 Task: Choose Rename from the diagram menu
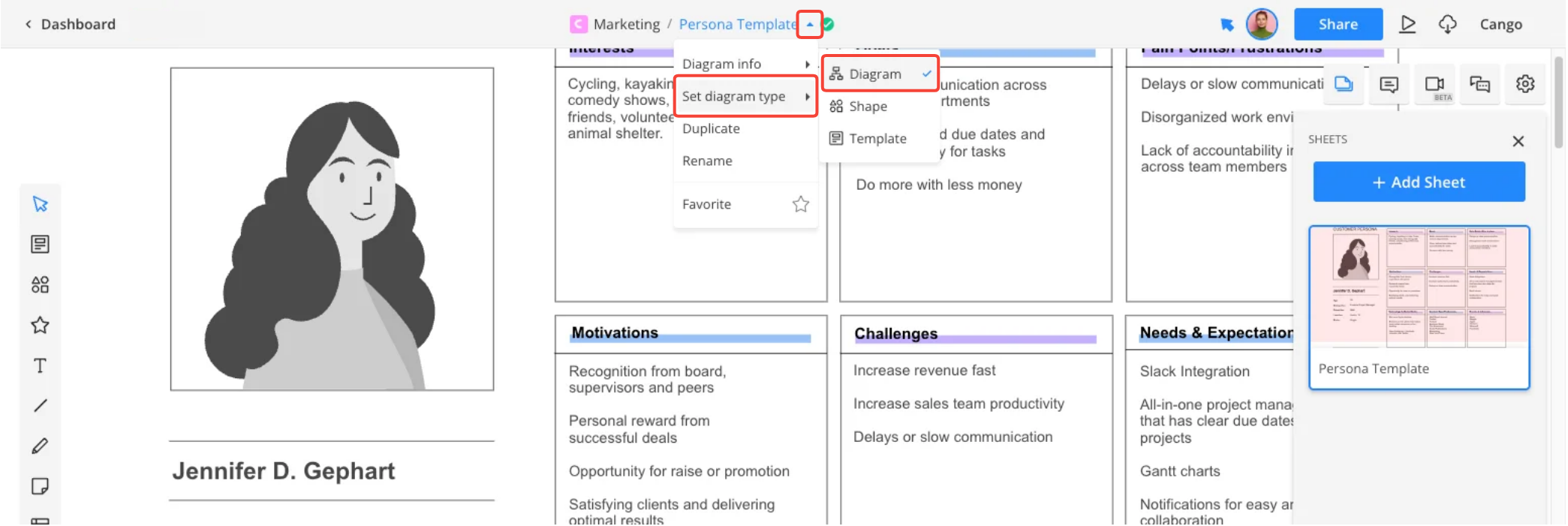click(x=707, y=161)
